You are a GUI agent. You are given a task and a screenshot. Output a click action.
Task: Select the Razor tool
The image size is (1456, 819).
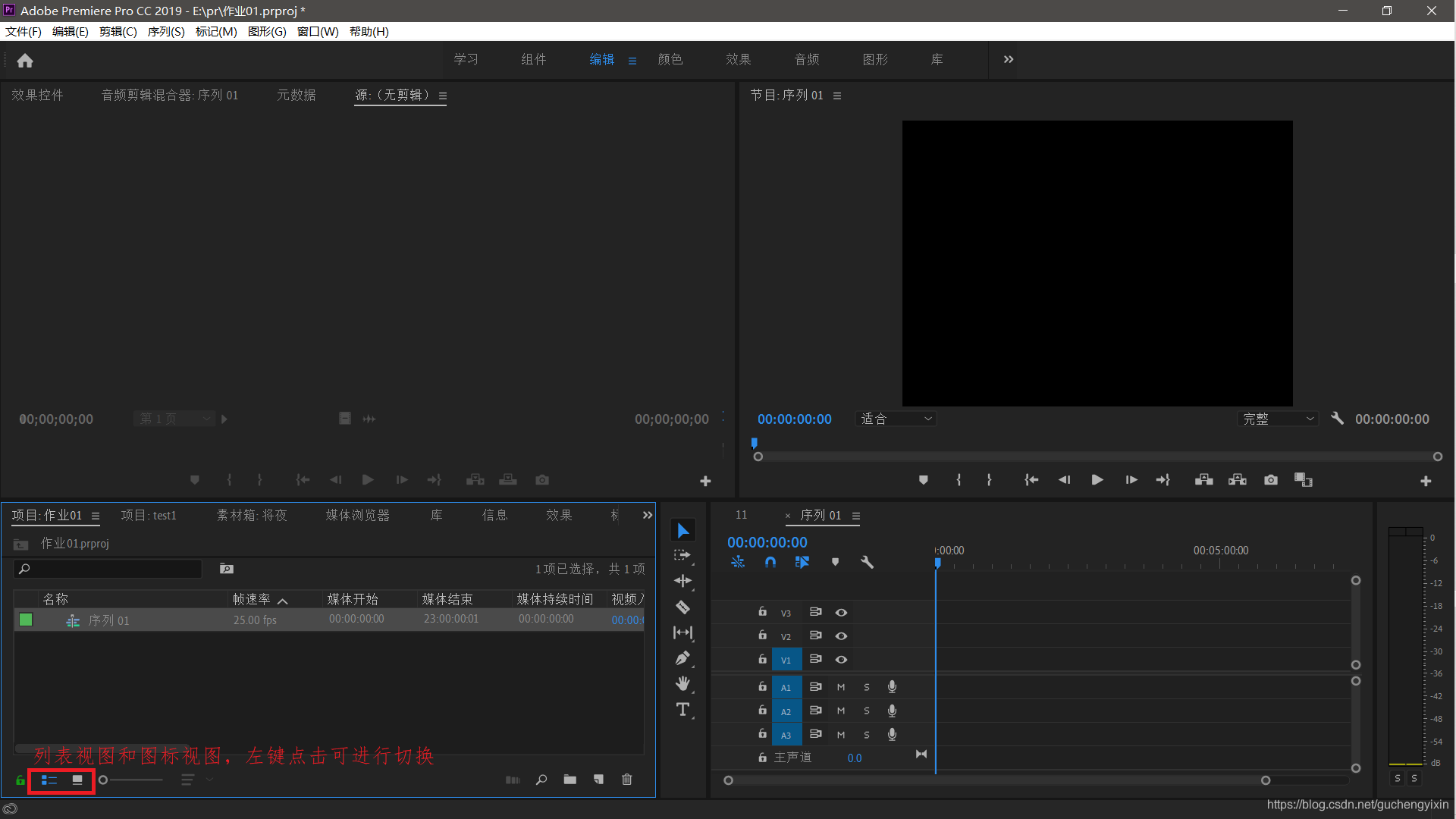pos(682,607)
